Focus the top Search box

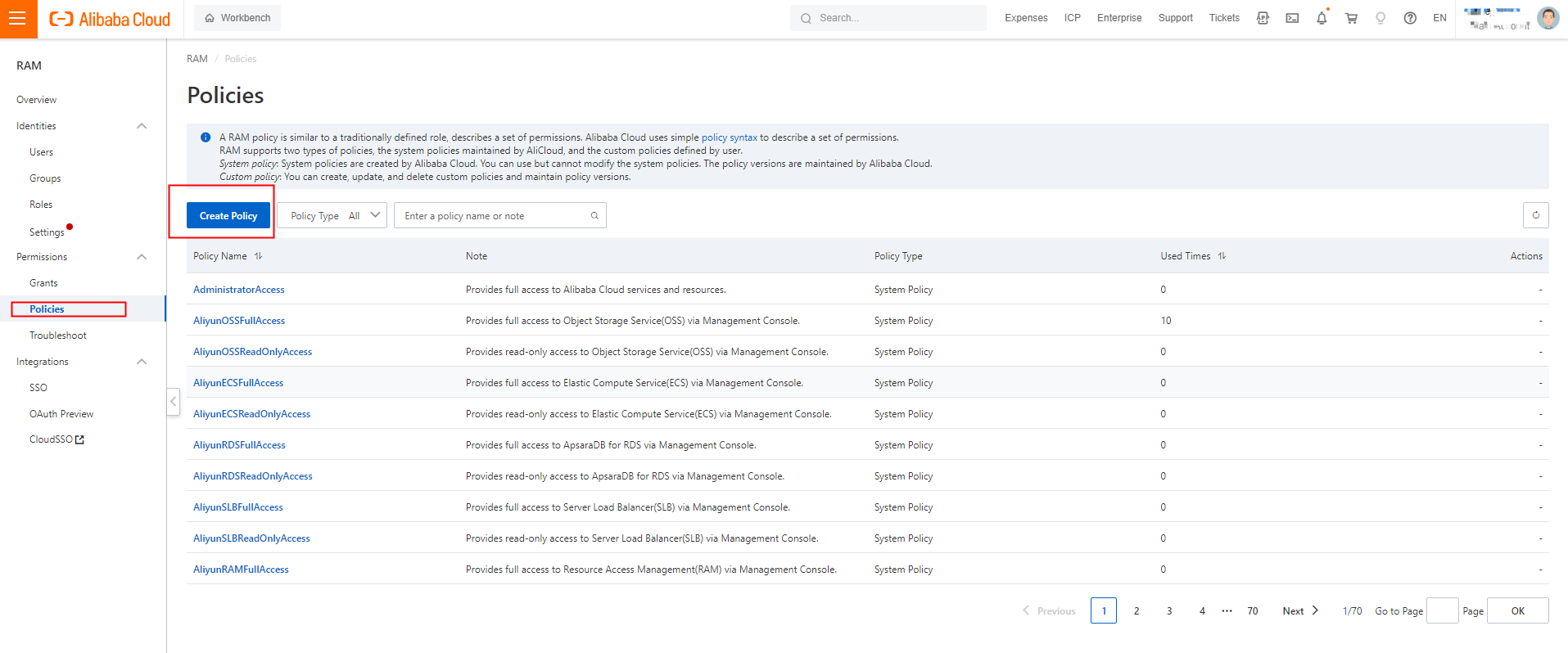pos(888,18)
